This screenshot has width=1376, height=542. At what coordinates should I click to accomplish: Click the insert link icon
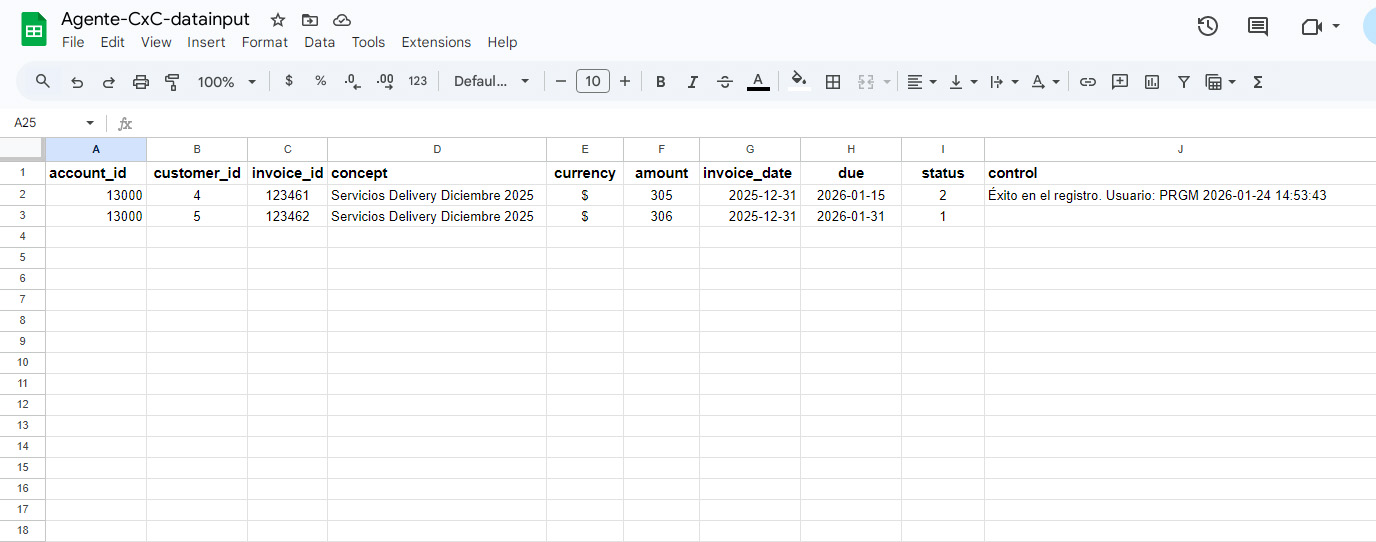pos(1088,82)
